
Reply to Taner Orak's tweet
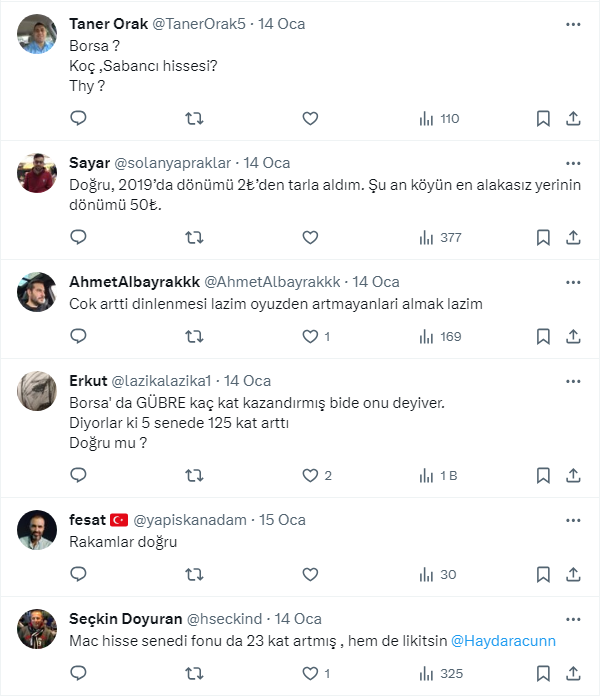pos(79,118)
